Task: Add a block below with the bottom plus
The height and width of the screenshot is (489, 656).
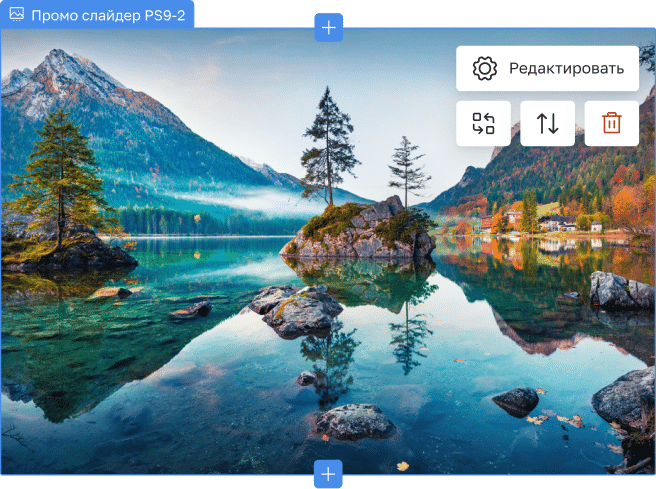Action: pyautogui.click(x=328, y=473)
